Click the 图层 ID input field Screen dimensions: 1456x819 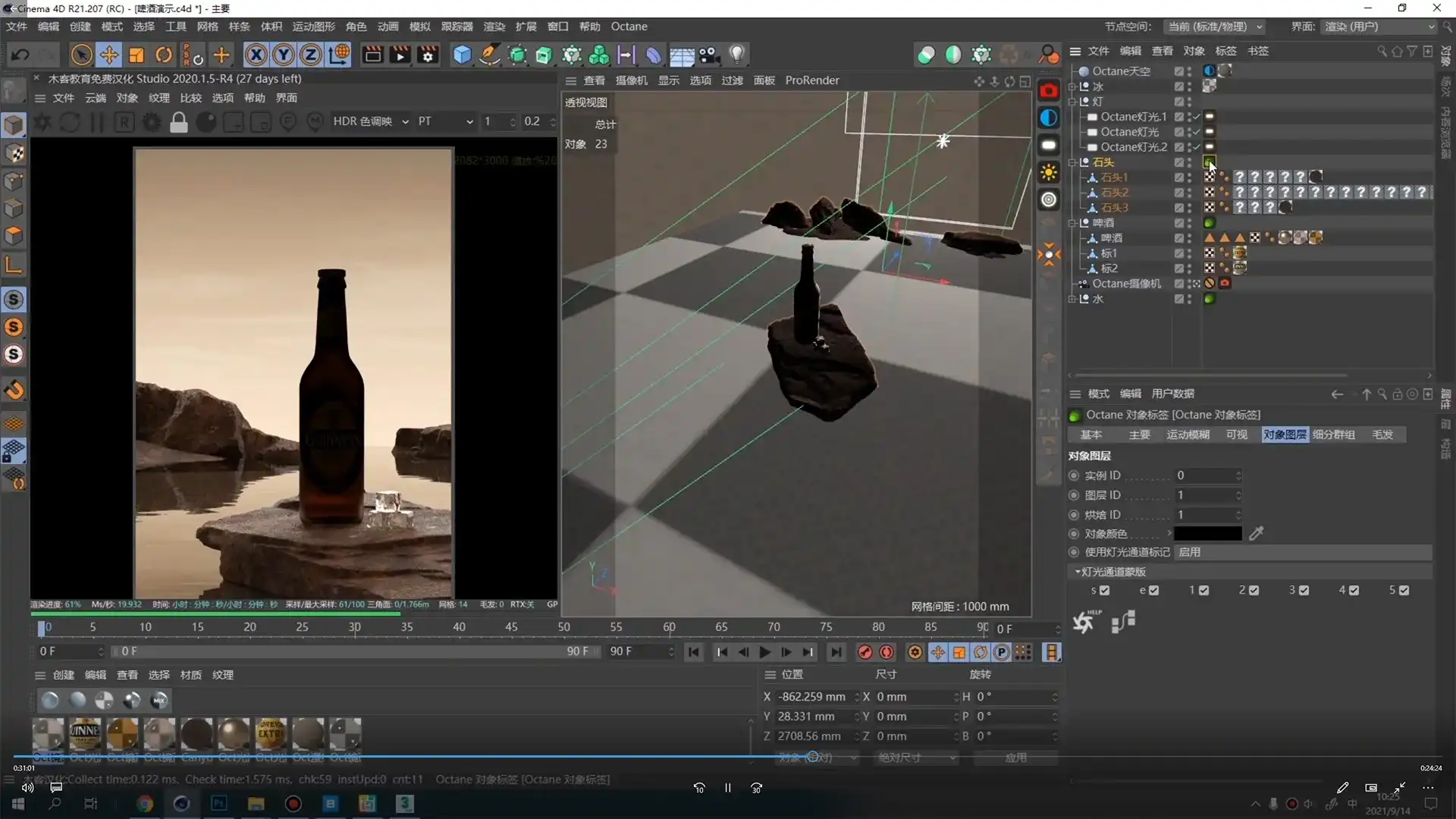pos(1203,495)
